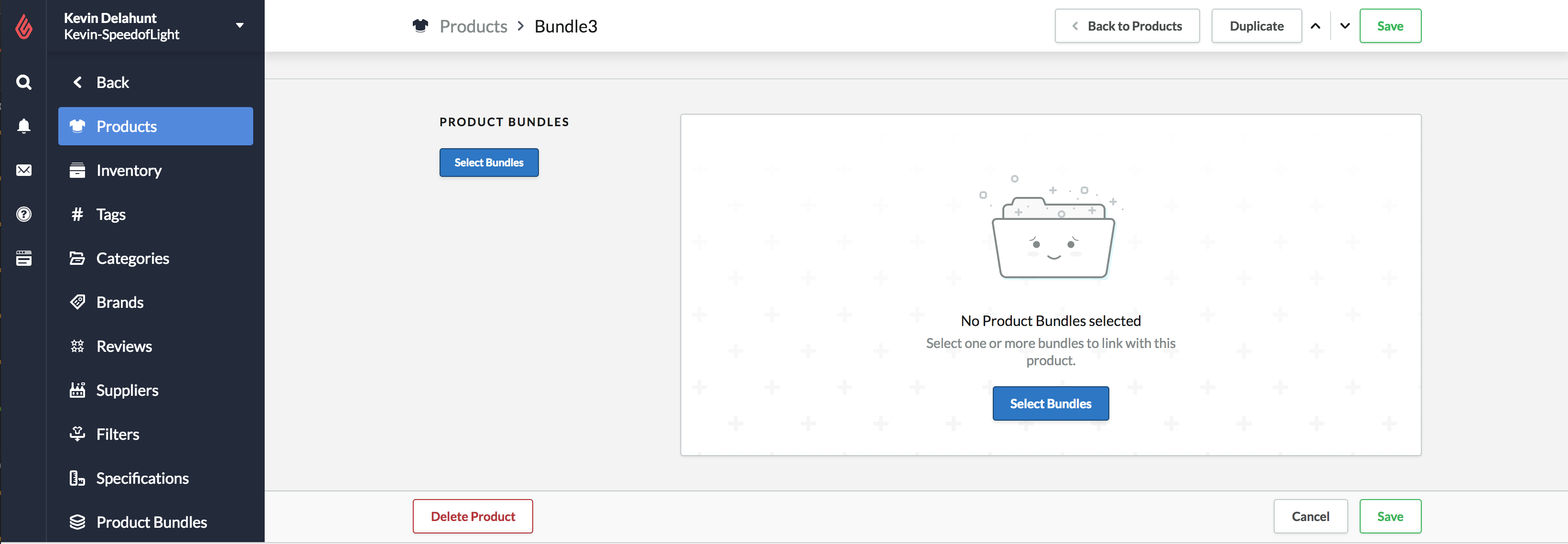
Task: Open Product Bundles menu item
Action: click(x=156, y=522)
